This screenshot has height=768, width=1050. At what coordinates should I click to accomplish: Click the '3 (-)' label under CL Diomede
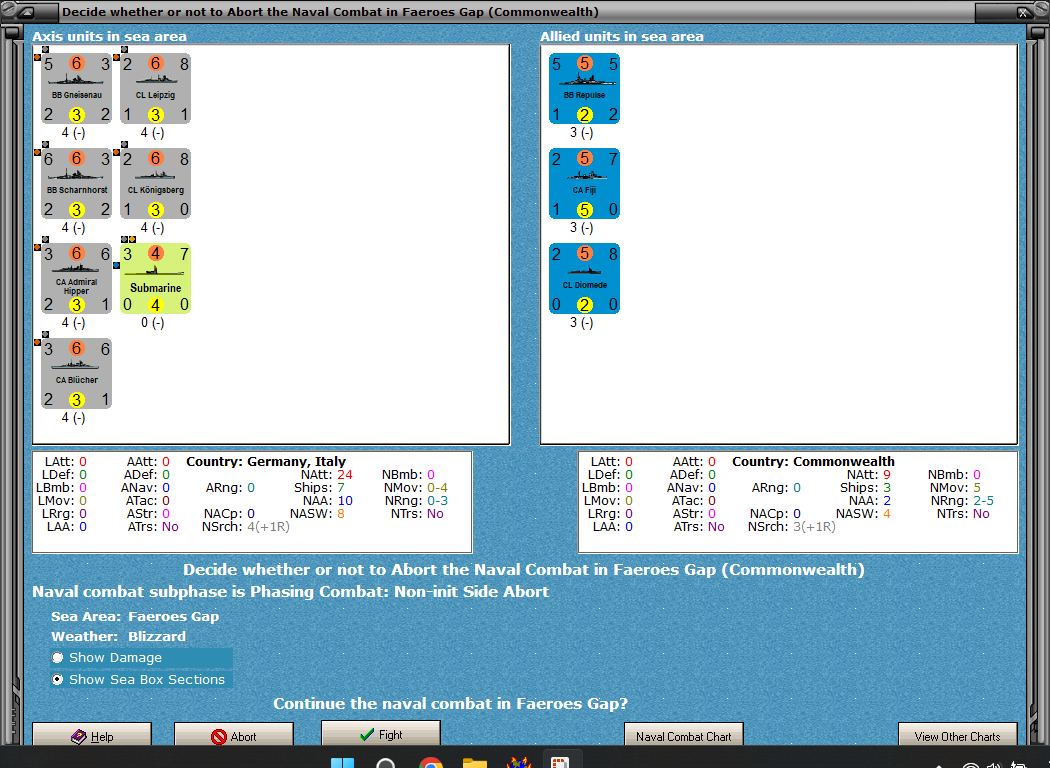pyautogui.click(x=582, y=323)
